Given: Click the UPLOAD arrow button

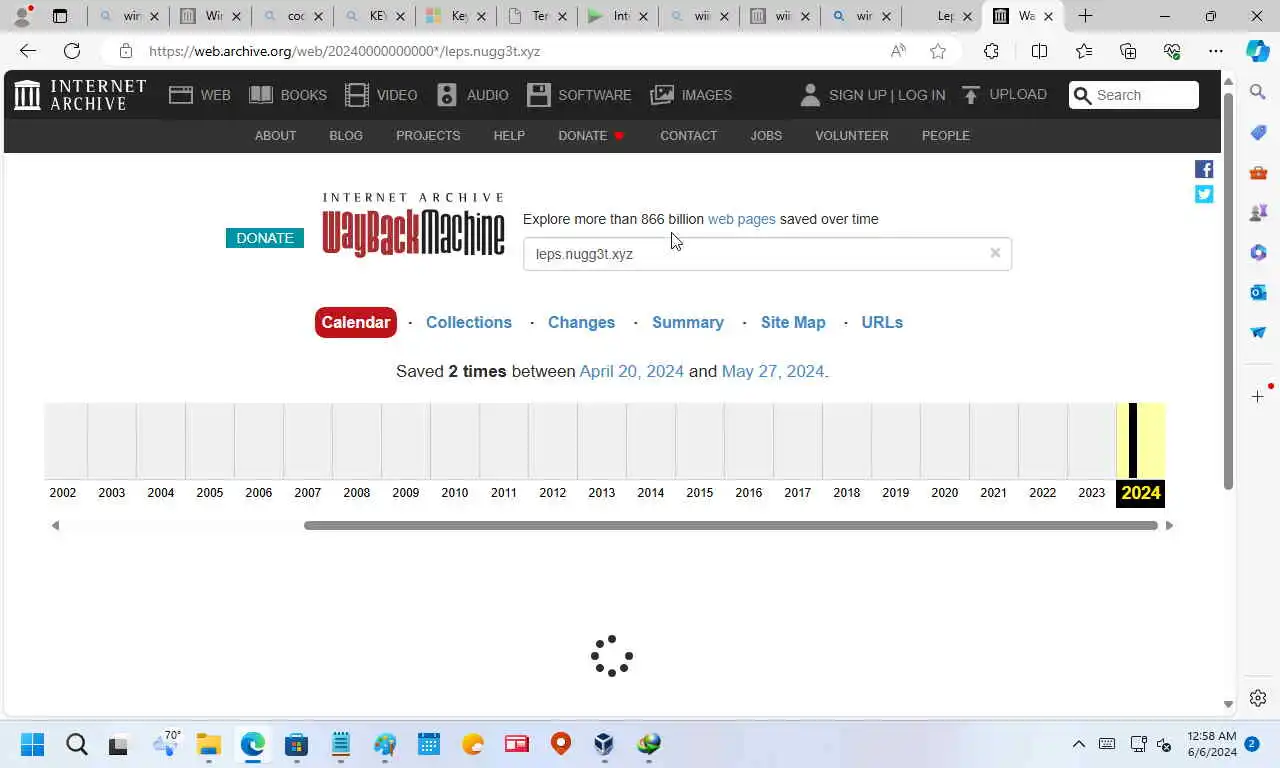Looking at the screenshot, I should pos(1004,94).
